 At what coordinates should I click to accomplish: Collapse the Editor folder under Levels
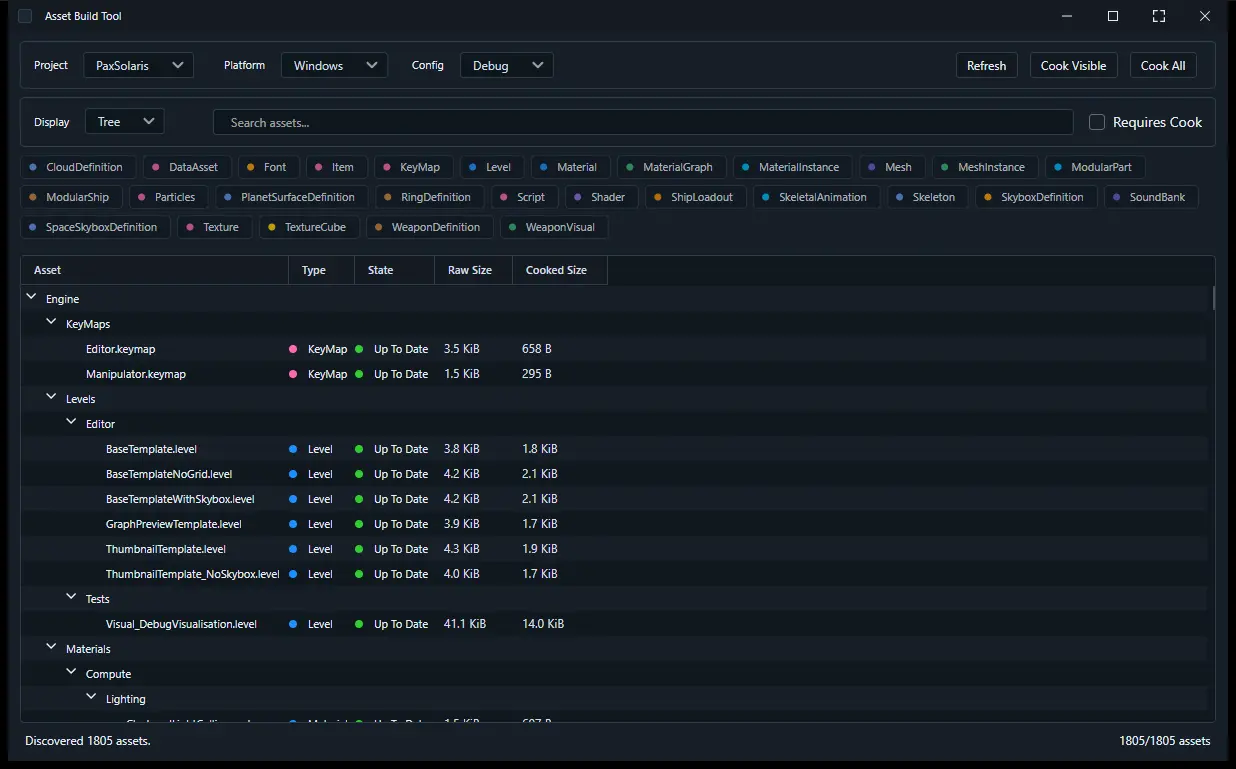point(72,423)
